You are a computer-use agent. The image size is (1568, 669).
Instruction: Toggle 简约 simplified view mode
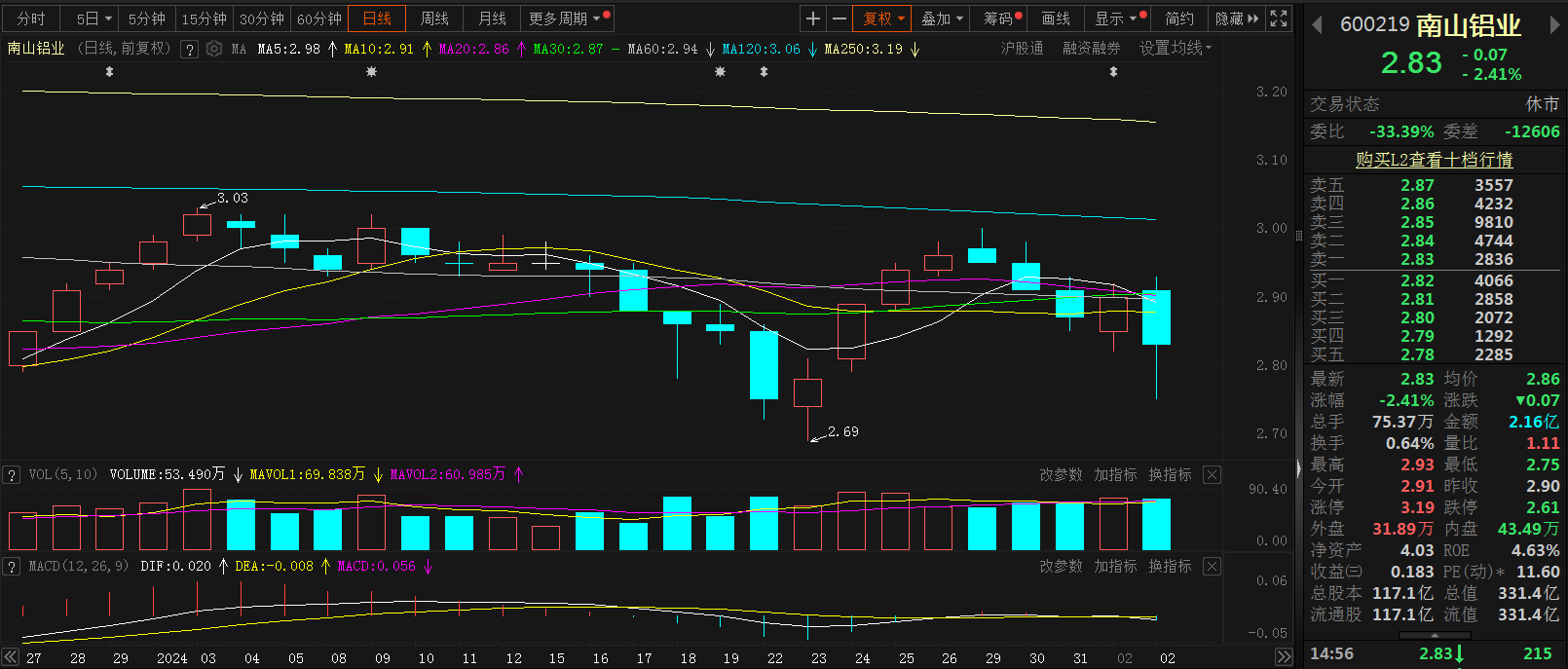coord(1179,19)
